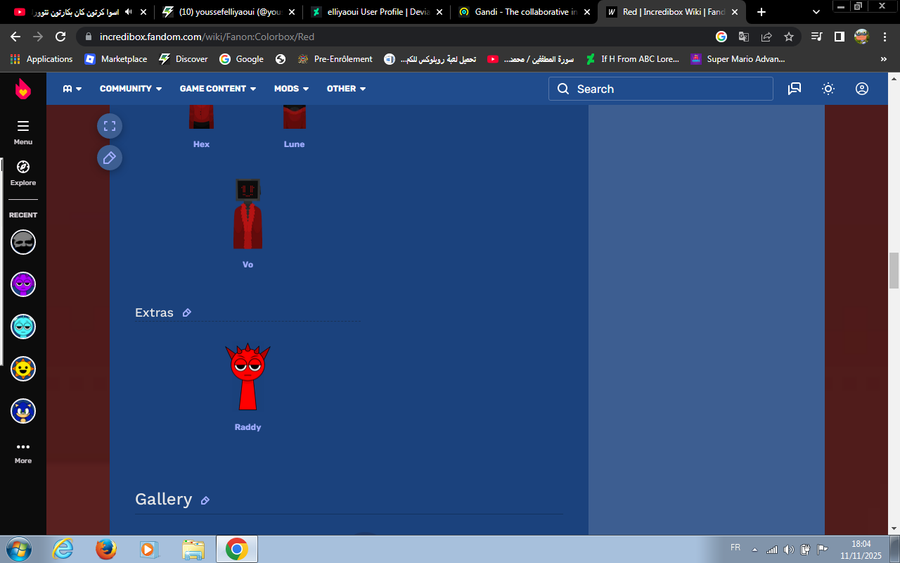Expand the GAME CONTENT dropdown
This screenshot has width=900, height=563.
click(218, 89)
